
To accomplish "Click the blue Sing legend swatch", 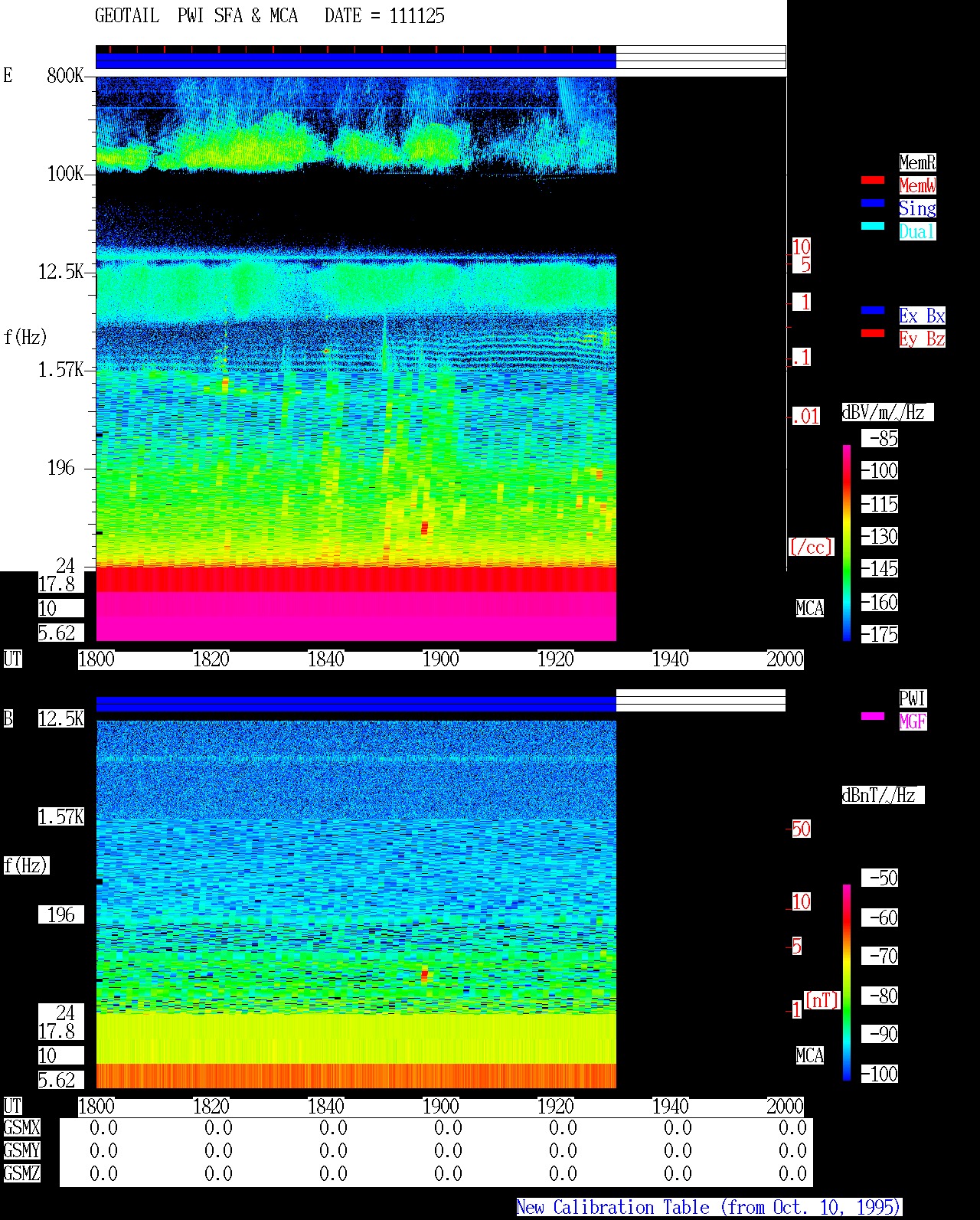I will pyautogui.click(x=872, y=204).
